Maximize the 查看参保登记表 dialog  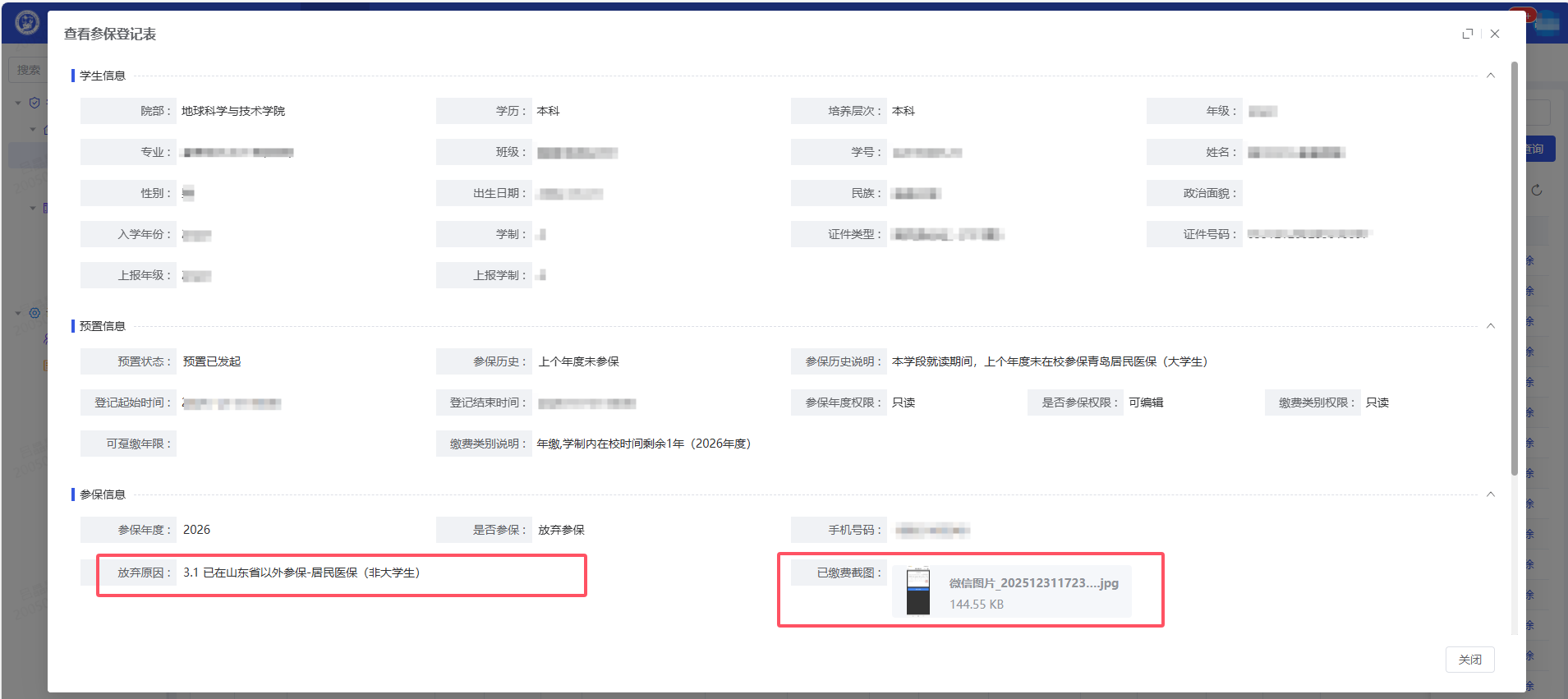(1468, 34)
